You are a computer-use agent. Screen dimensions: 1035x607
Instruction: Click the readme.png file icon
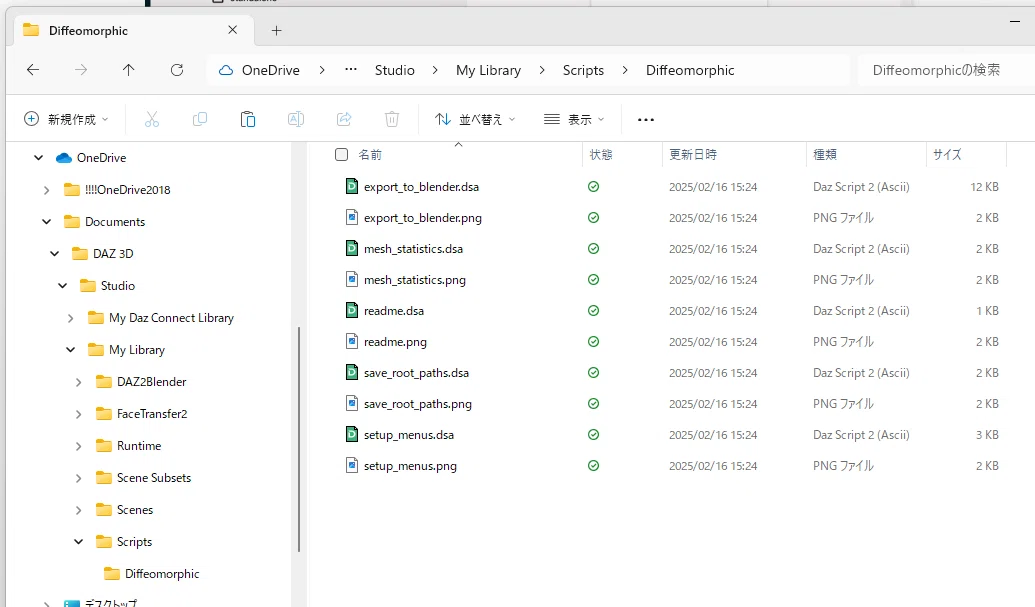[x=352, y=341]
